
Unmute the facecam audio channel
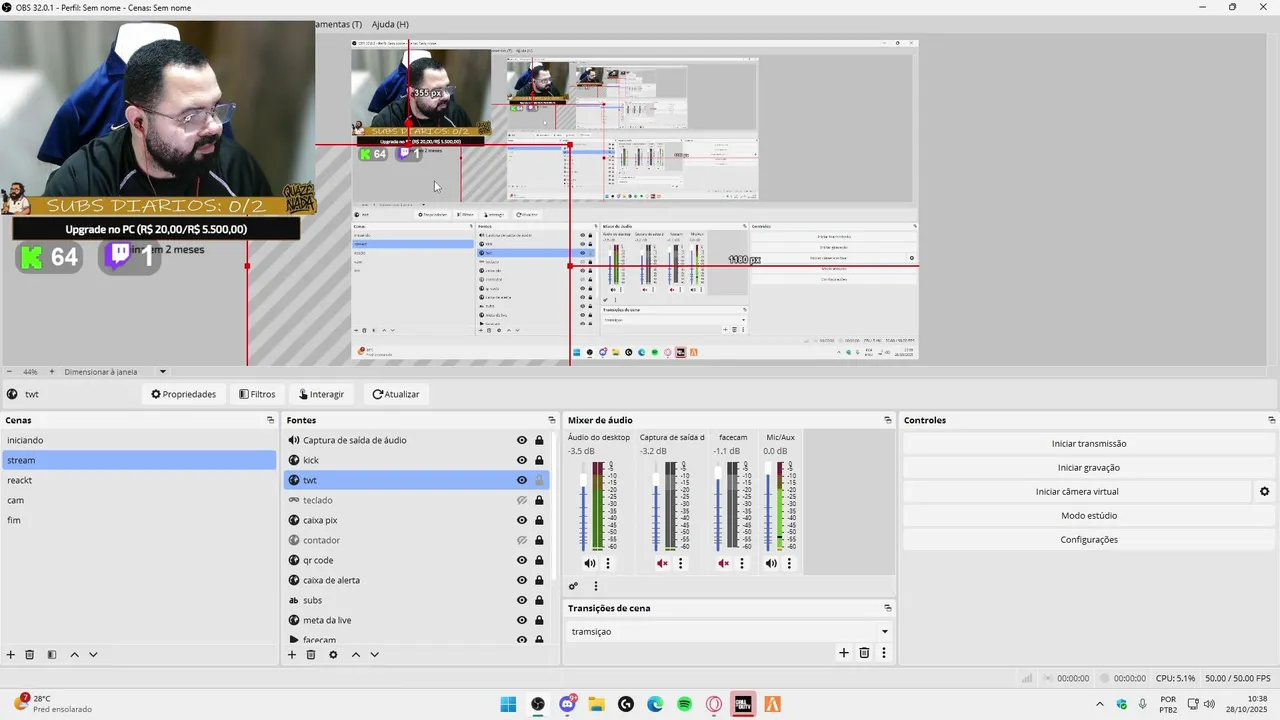pyautogui.click(x=723, y=564)
